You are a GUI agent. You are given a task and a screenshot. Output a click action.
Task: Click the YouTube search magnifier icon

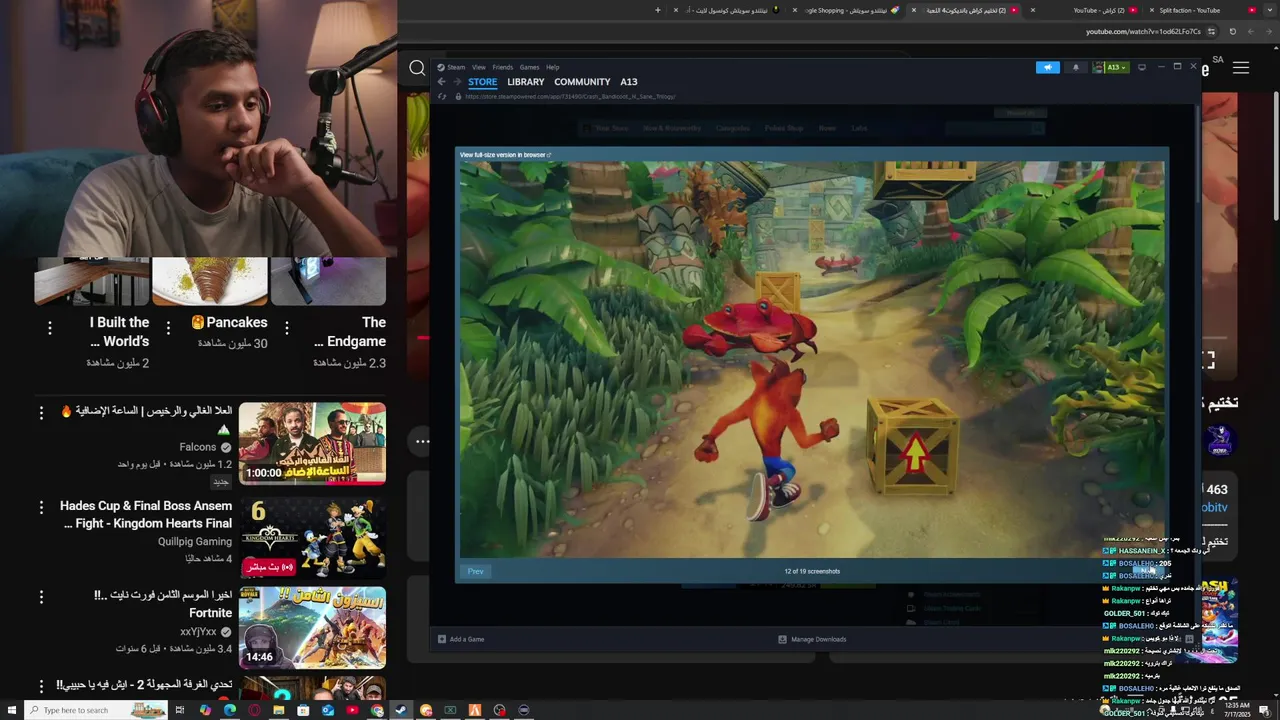(417, 68)
